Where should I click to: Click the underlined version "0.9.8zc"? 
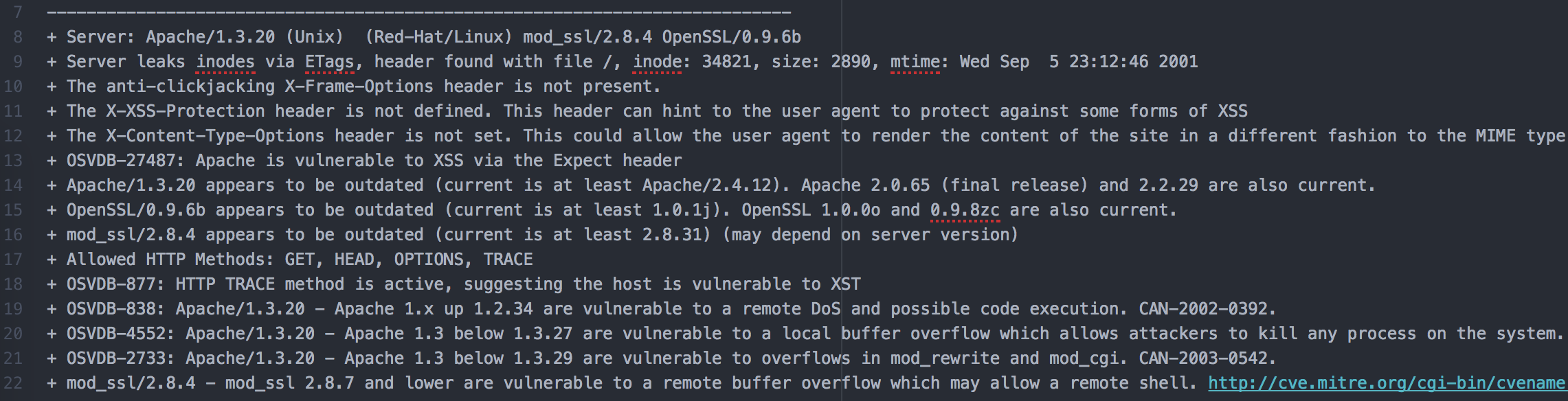click(x=965, y=210)
